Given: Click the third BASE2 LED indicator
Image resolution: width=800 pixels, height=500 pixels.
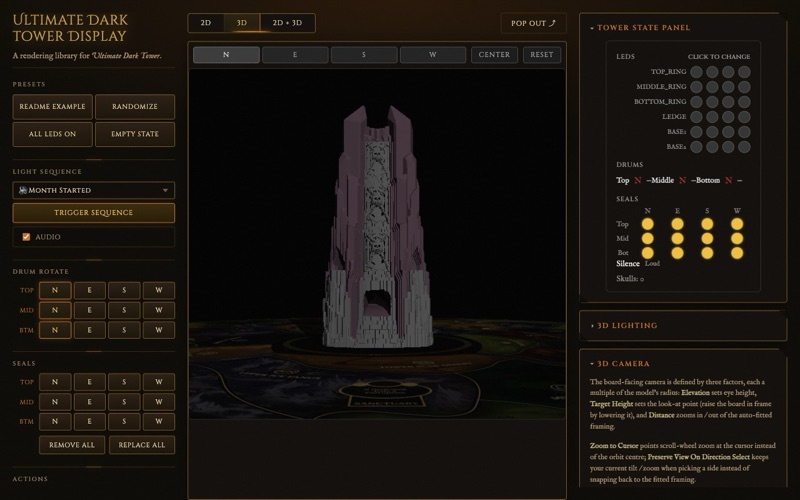Looking at the screenshot, I should pyautogui.click(x=728, y=147).
